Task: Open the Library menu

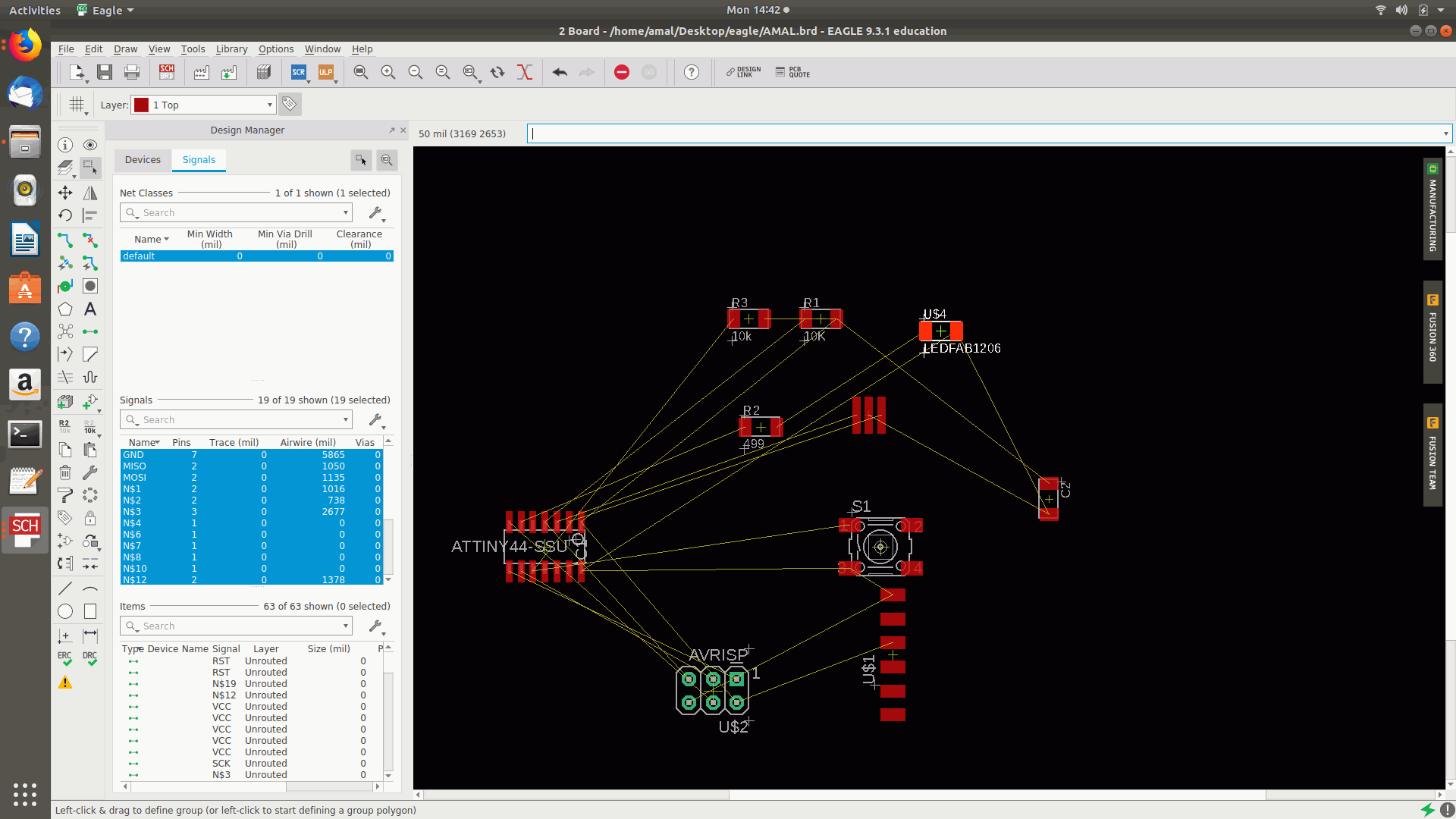Action: 231,49
